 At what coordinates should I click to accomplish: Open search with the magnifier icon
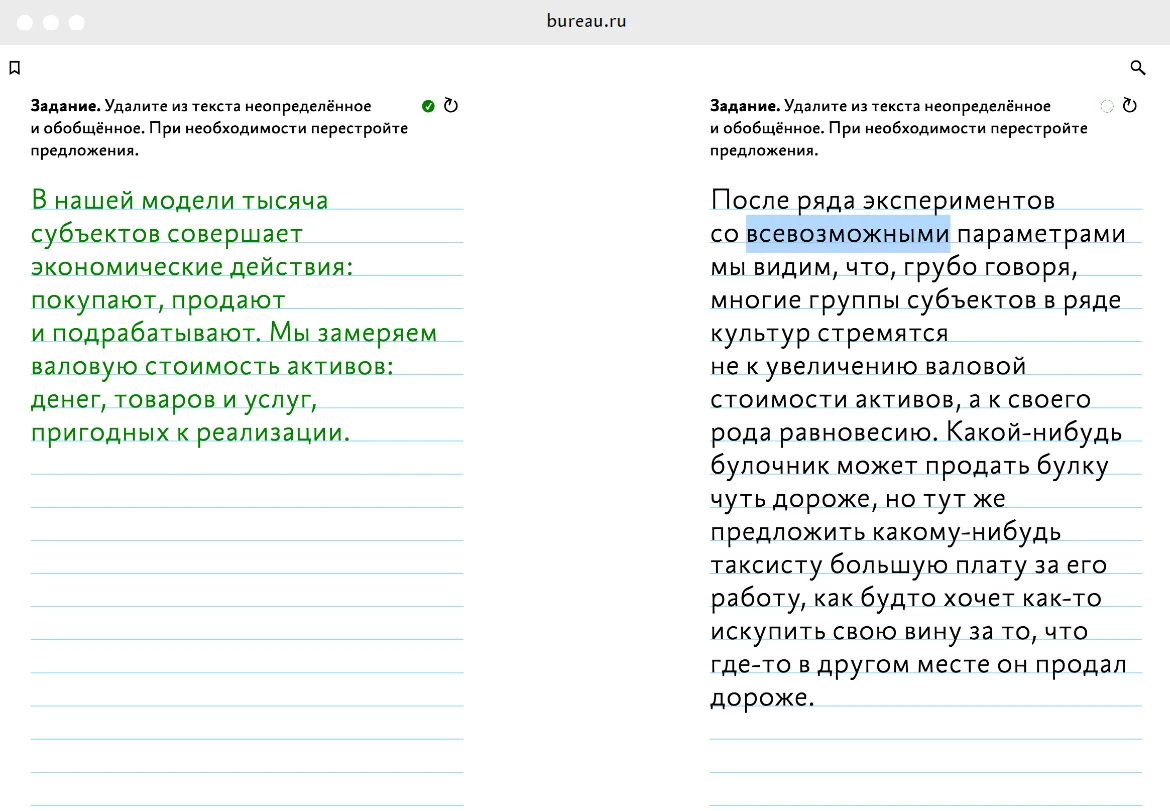coord(1137,68)
